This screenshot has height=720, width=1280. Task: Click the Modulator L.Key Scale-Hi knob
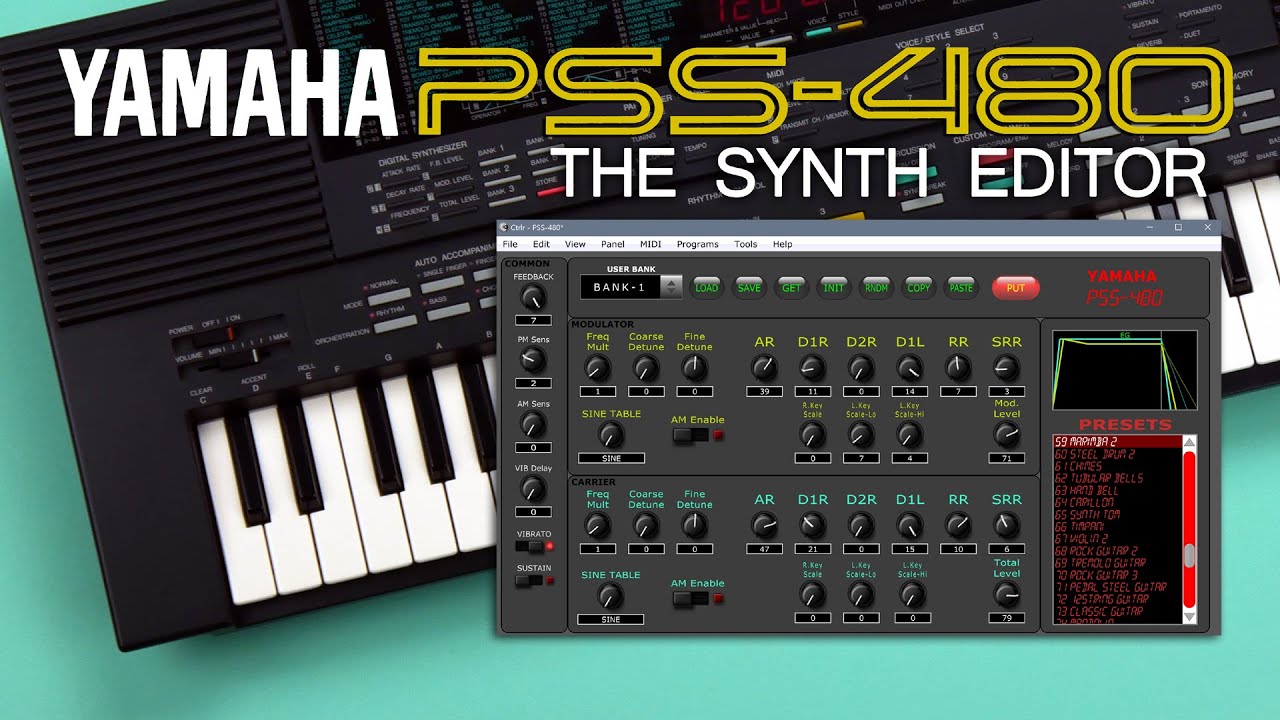[910, 434]
